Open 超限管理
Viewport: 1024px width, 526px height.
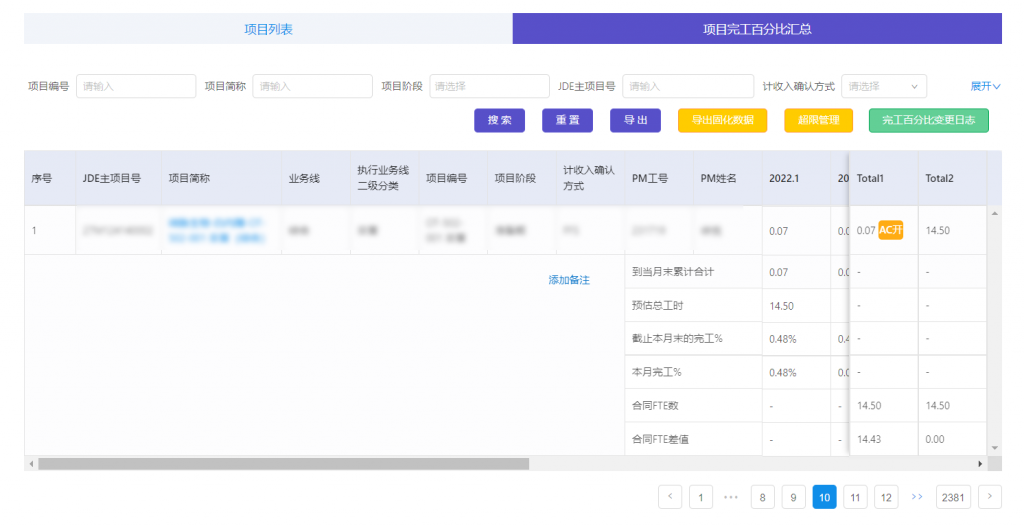point(818,120)
